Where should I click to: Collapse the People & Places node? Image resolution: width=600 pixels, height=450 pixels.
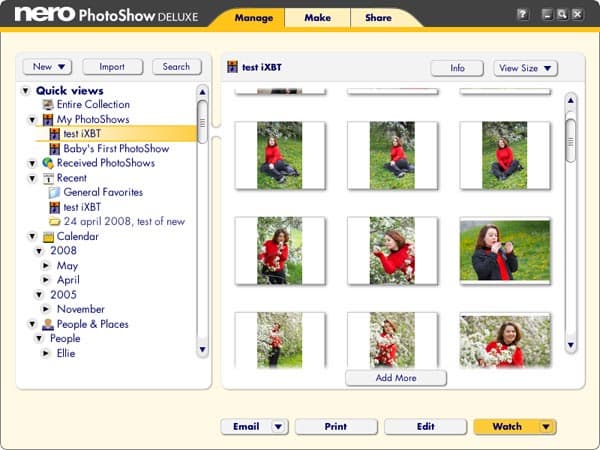click(x=33, y=324)
